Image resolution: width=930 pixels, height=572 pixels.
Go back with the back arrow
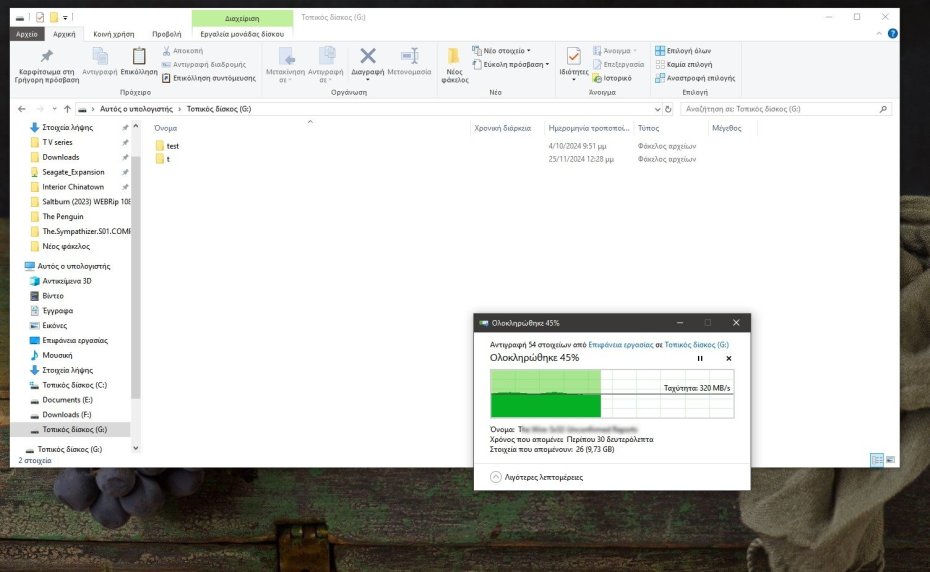(x=22, y=109)
